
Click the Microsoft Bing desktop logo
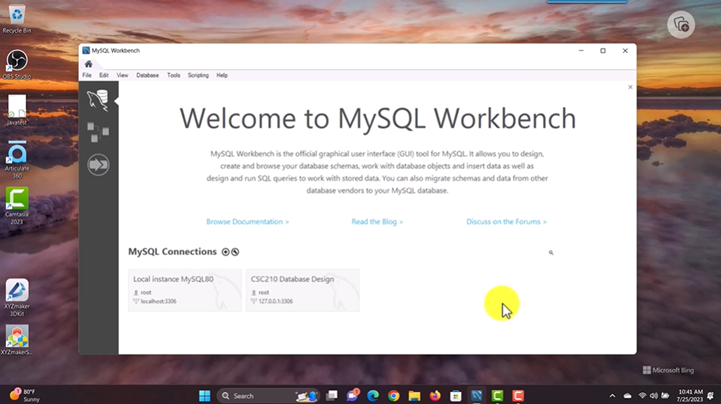(x=668, y=370)
